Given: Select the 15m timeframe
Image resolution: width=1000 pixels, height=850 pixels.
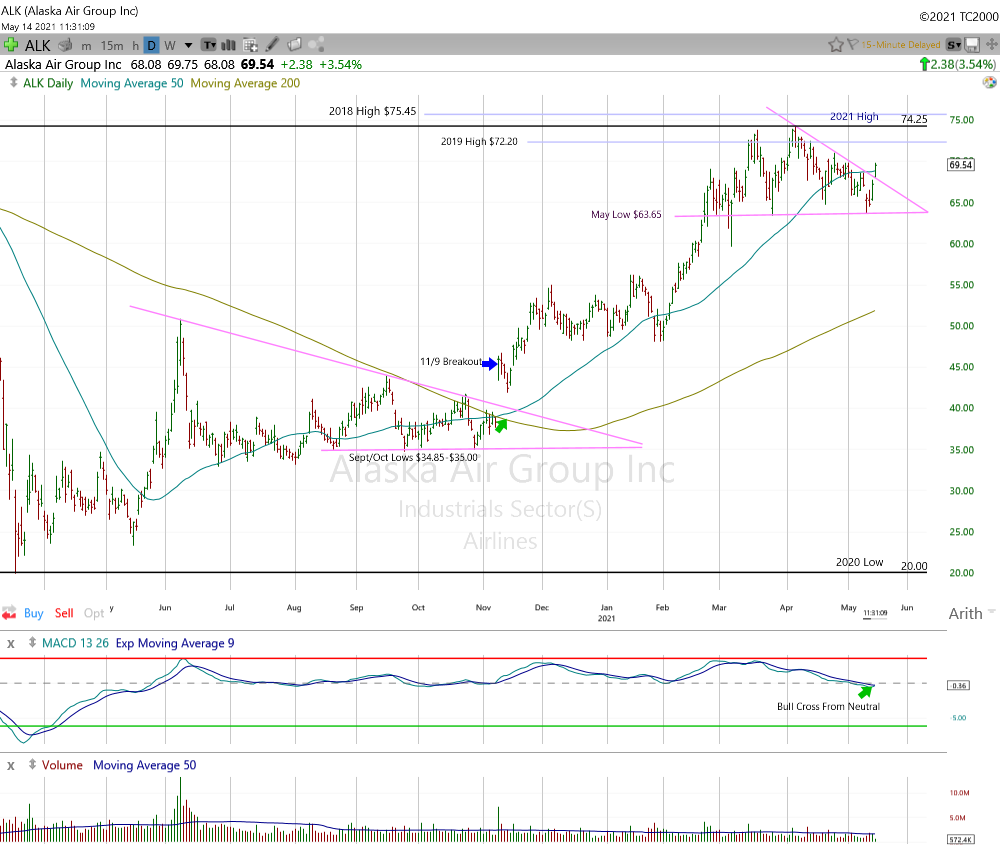Looking at the screenshot, I should click(112, 45).
